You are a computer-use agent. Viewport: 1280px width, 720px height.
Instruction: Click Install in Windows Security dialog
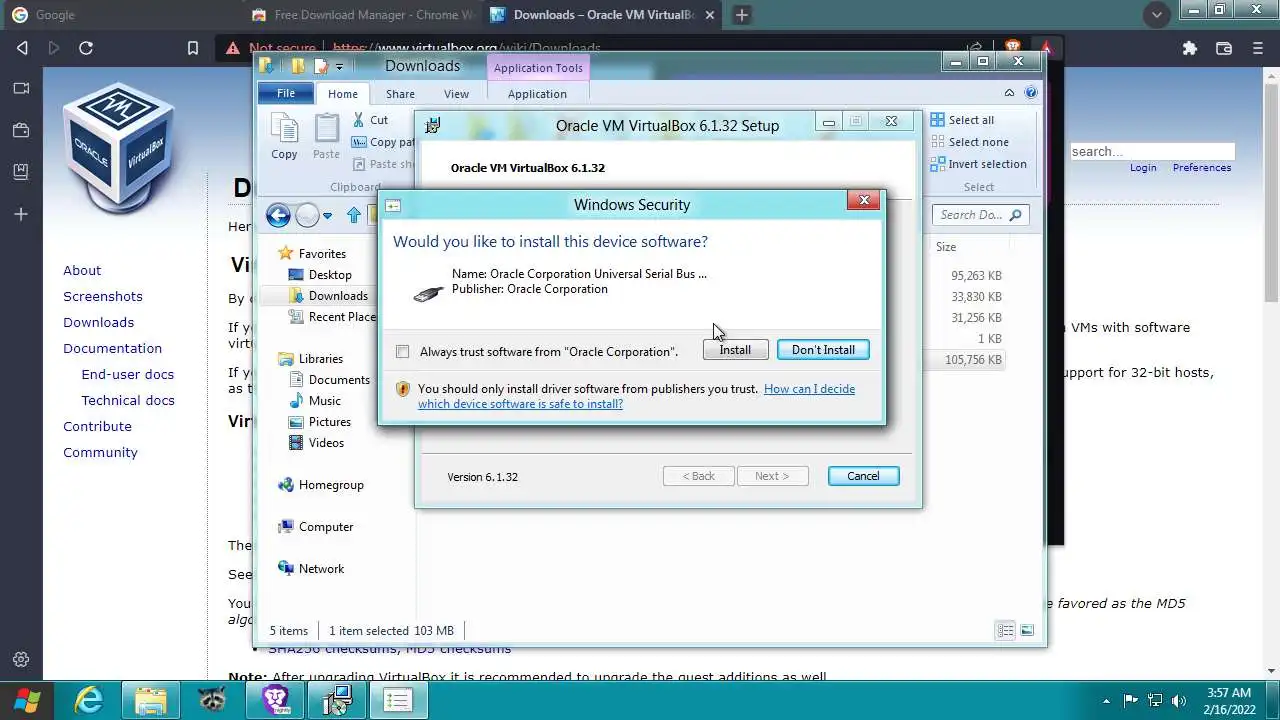tap(735, 350)
